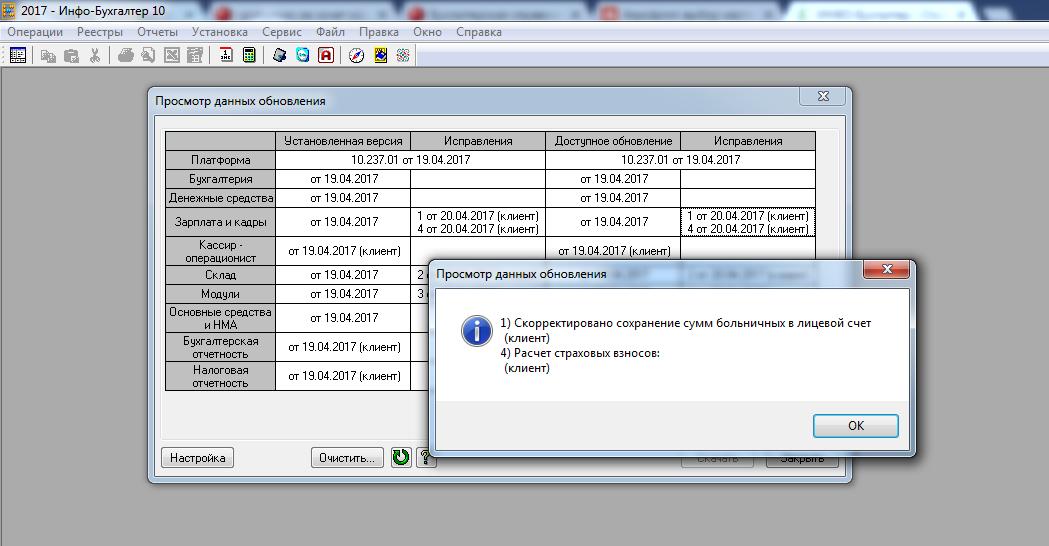This screenshot has height=546, width=1049.
Task: Click the green refresh arrow icon
Action: (401, 458)
